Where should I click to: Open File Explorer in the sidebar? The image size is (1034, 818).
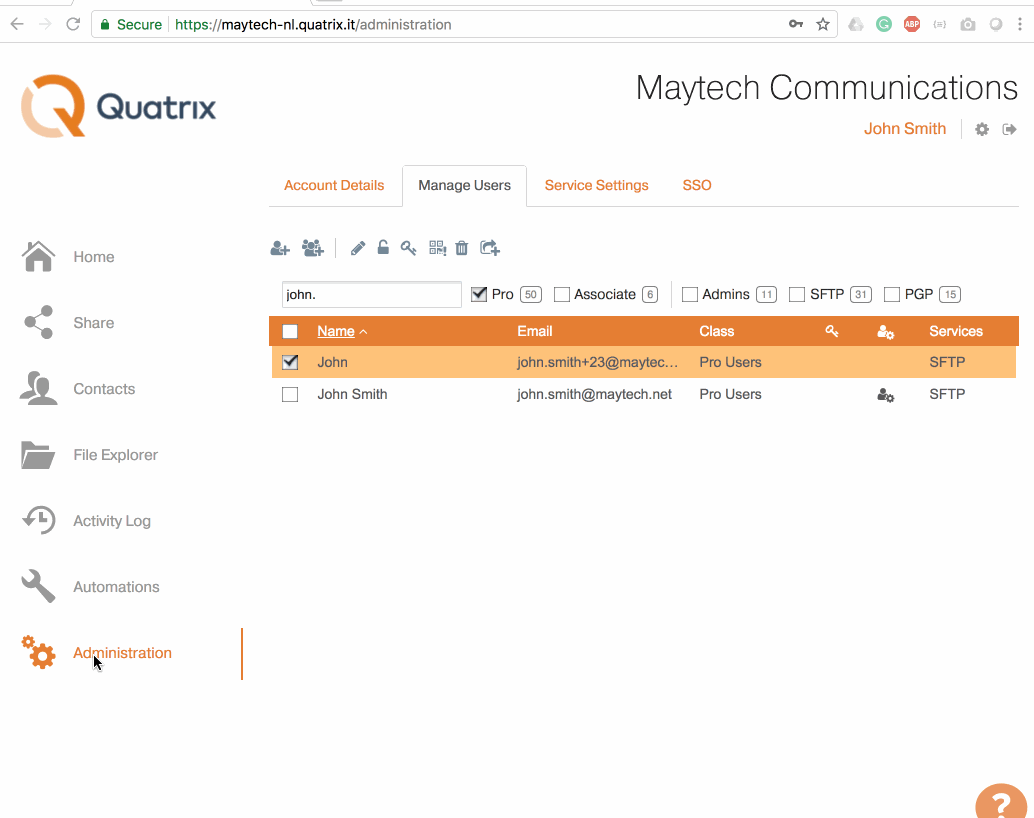pyautogui.click(x=115, y=455)
